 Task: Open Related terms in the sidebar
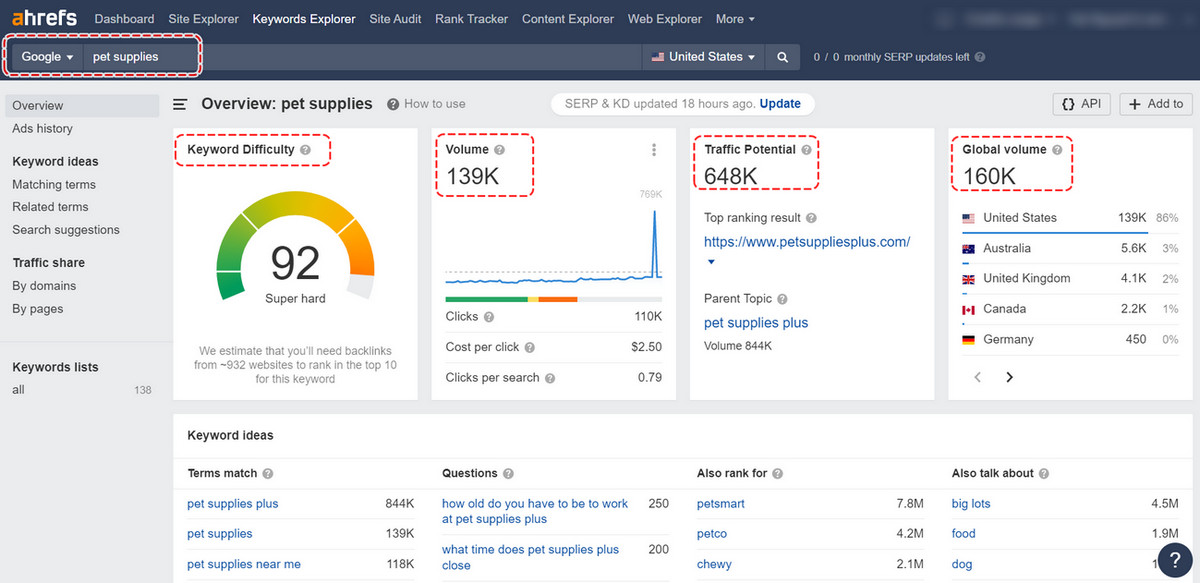coord(50,207)
